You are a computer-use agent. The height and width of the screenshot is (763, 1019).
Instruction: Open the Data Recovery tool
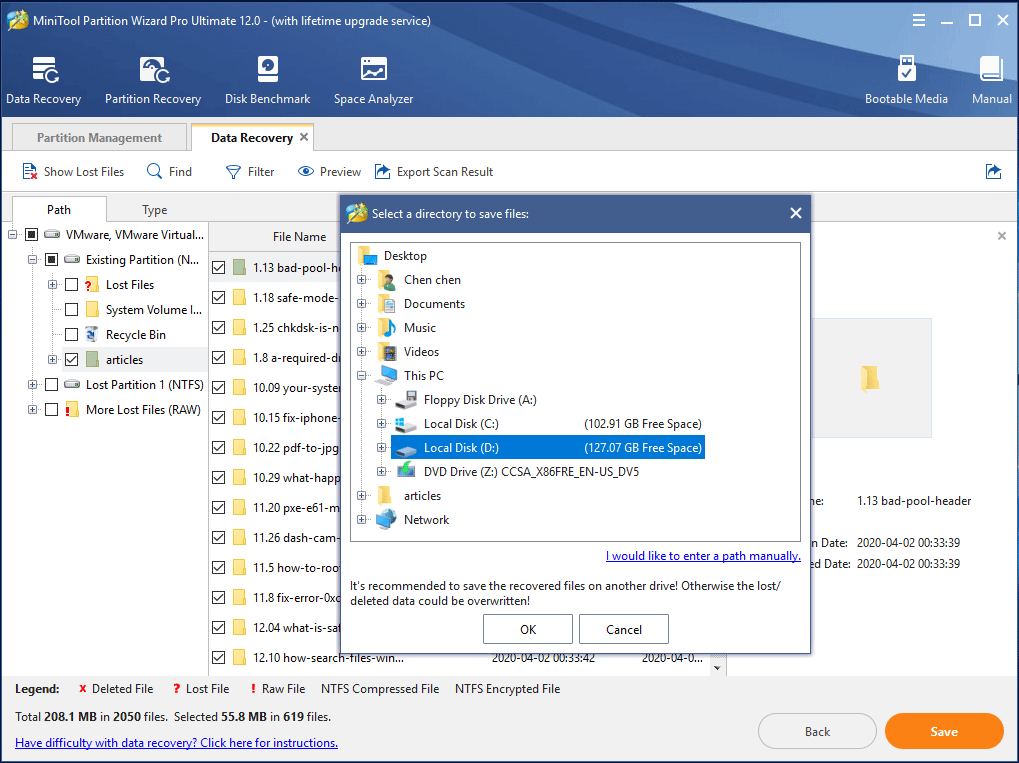pyautogui.click(x=43, y=79)
